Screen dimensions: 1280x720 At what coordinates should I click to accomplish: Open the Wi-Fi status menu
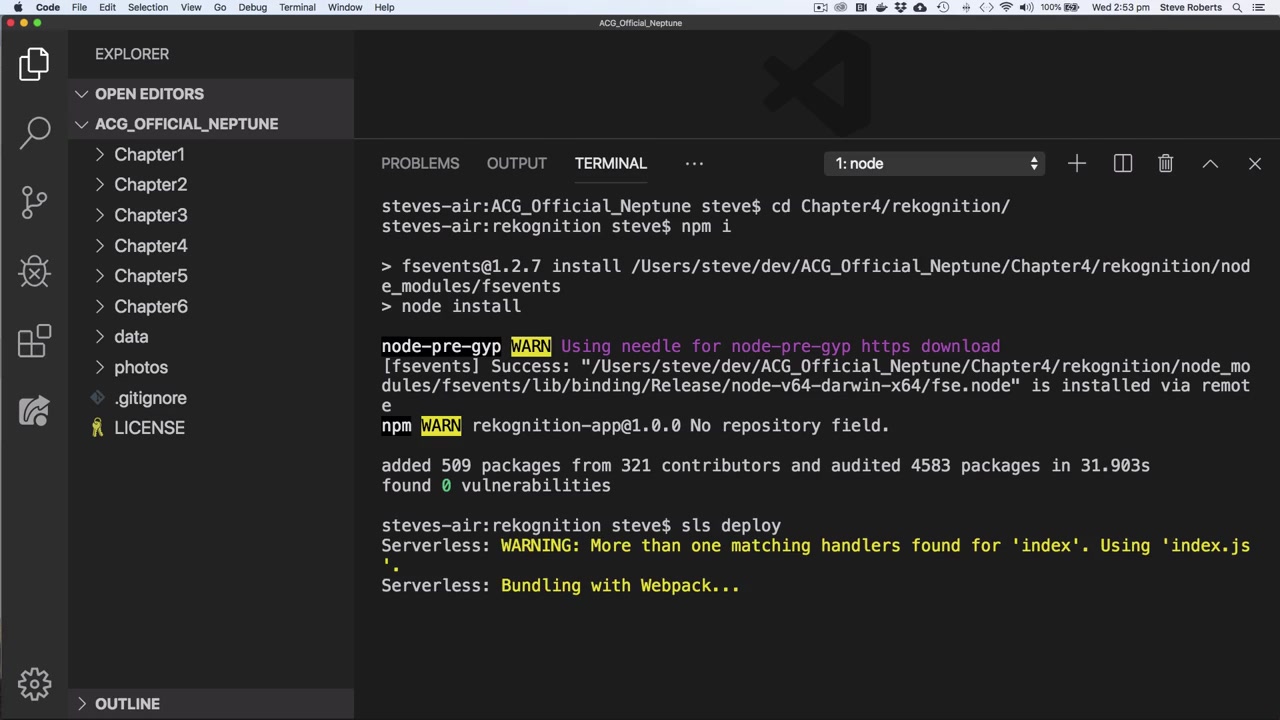(1006, 7)
